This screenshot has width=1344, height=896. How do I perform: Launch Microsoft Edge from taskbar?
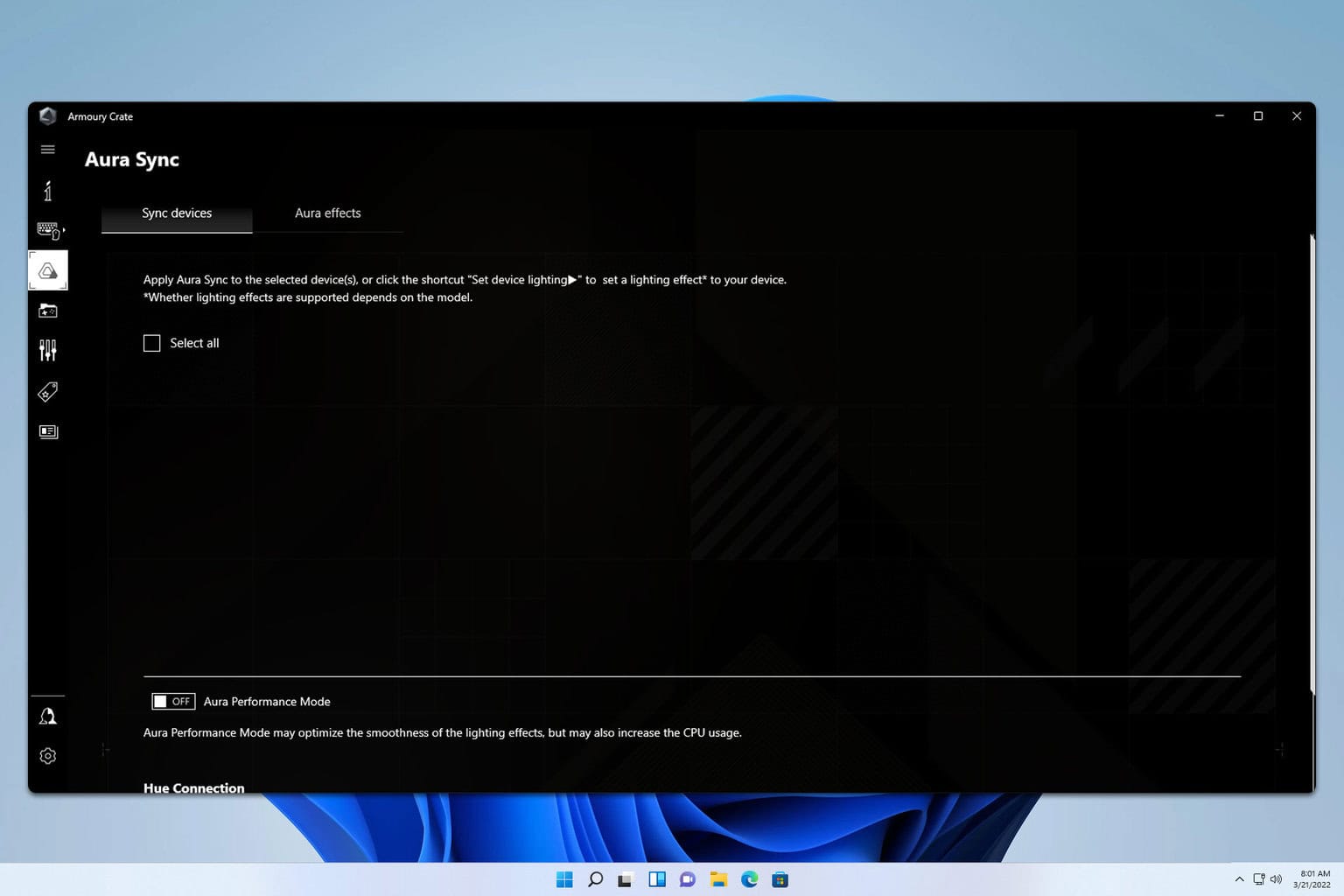tap(750, 879)
